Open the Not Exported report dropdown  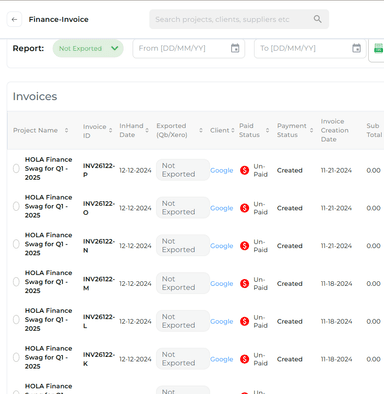pyautogui.click(x=88, y=48)
